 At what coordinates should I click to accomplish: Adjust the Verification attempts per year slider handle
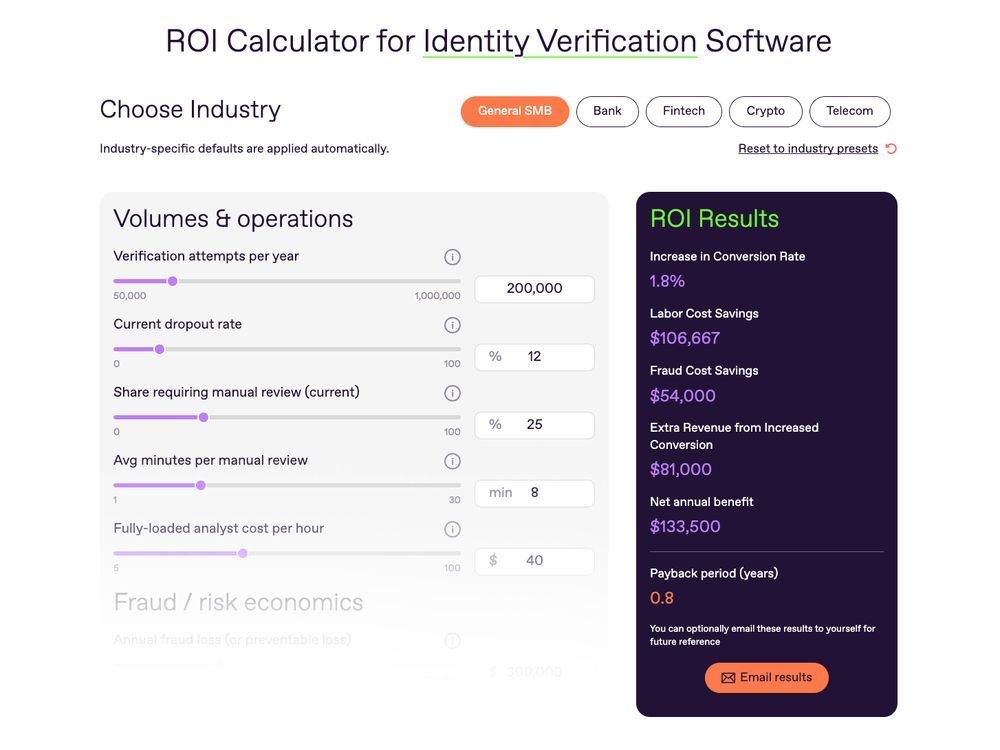pos(172,281)
